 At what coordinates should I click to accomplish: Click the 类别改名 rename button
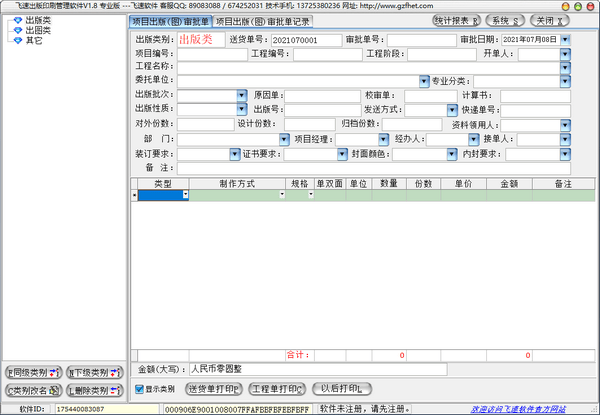(x=34, y=390)
